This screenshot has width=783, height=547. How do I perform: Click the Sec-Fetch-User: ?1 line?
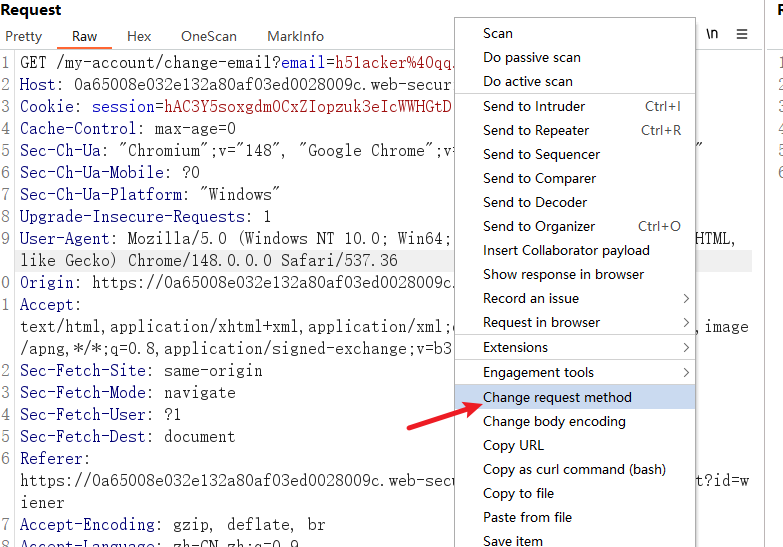pyautogui.click(x=100, y=414)
